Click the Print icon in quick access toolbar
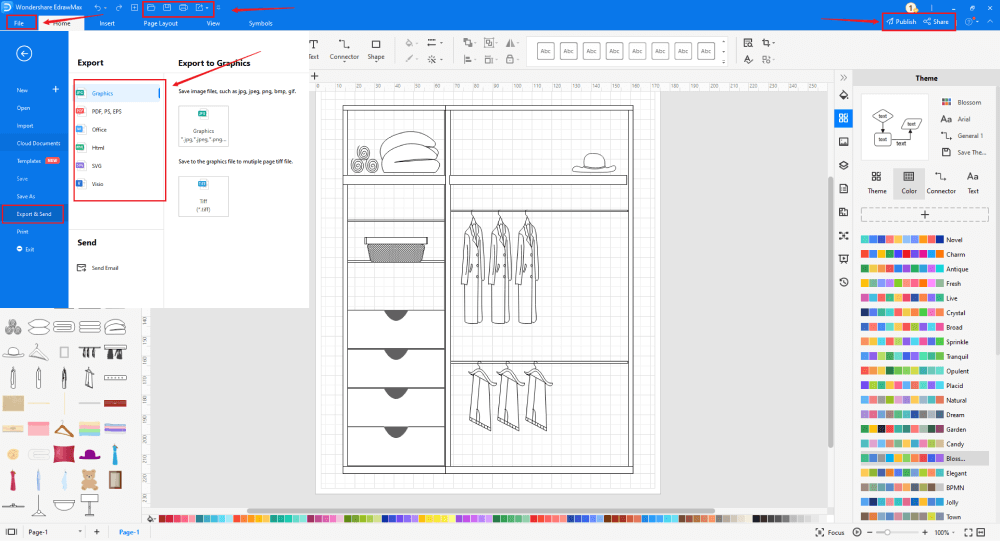 (x=183, y=7)
